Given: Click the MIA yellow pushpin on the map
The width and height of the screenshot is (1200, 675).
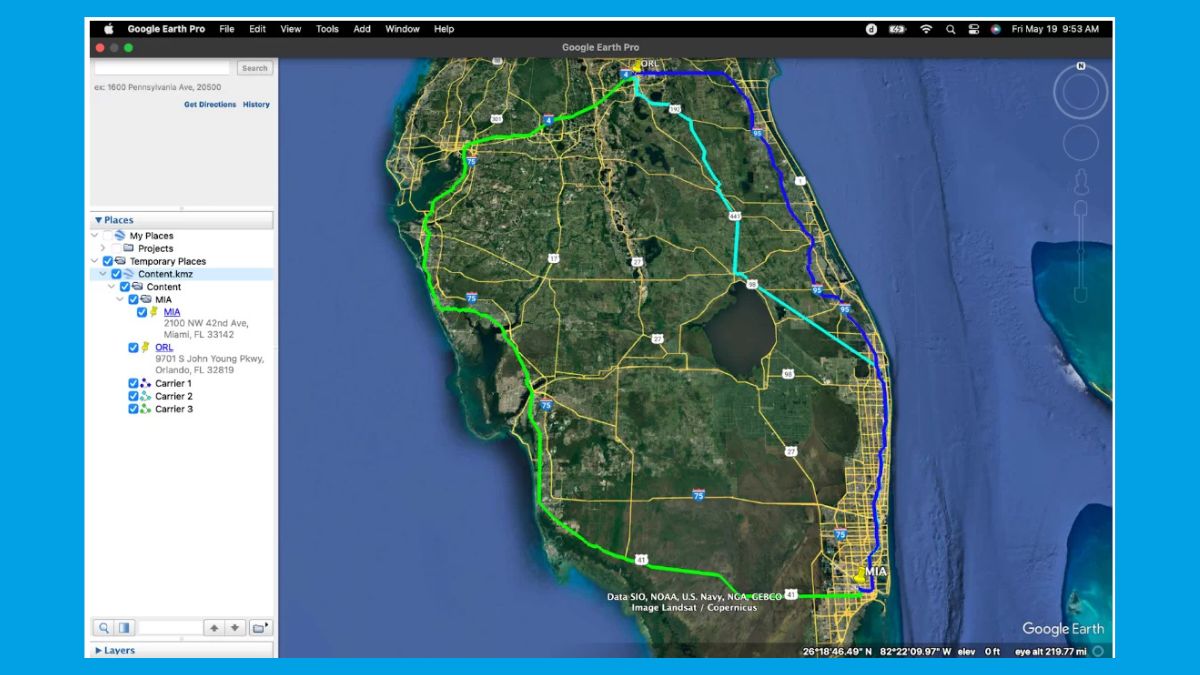Looking at the screenshot, I should (860, 574).
